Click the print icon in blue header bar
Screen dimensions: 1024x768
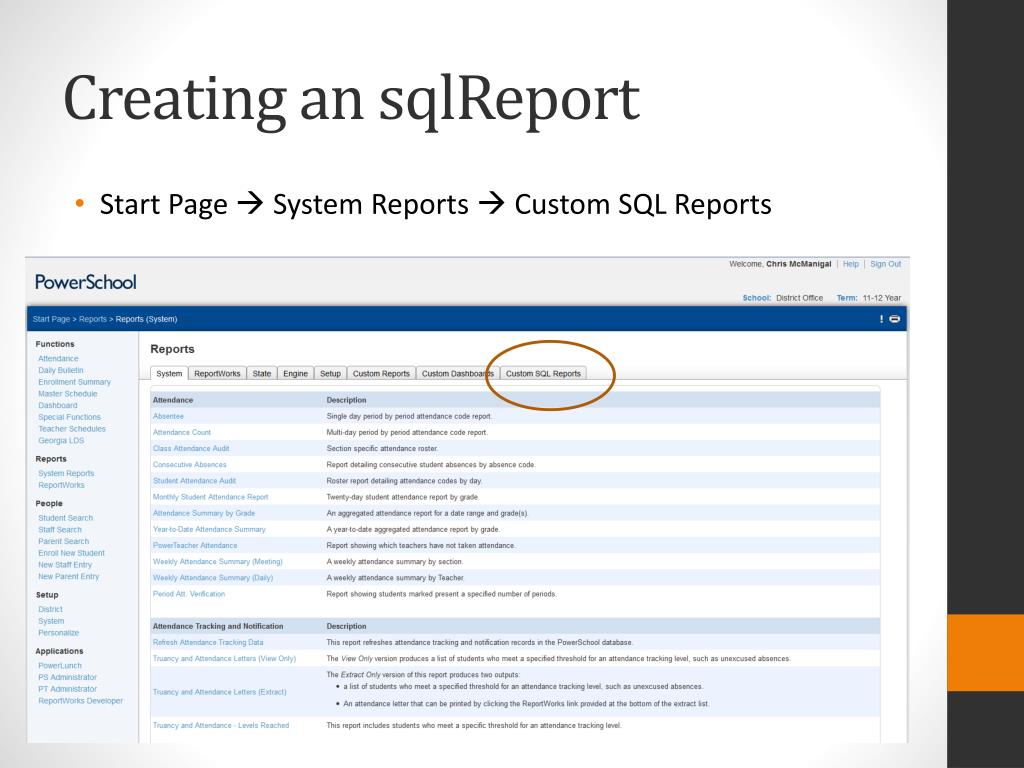(895, 319)
